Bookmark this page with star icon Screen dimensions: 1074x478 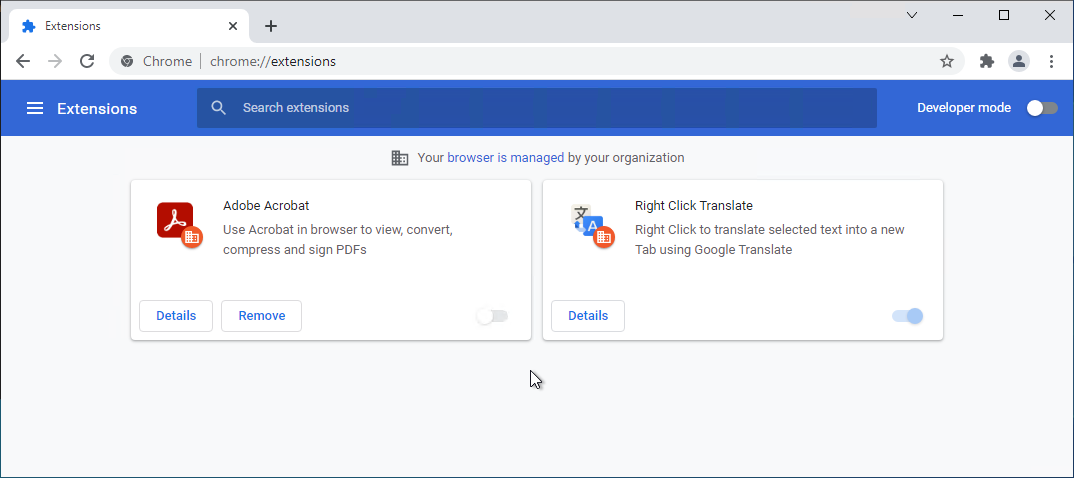(947, 61)
